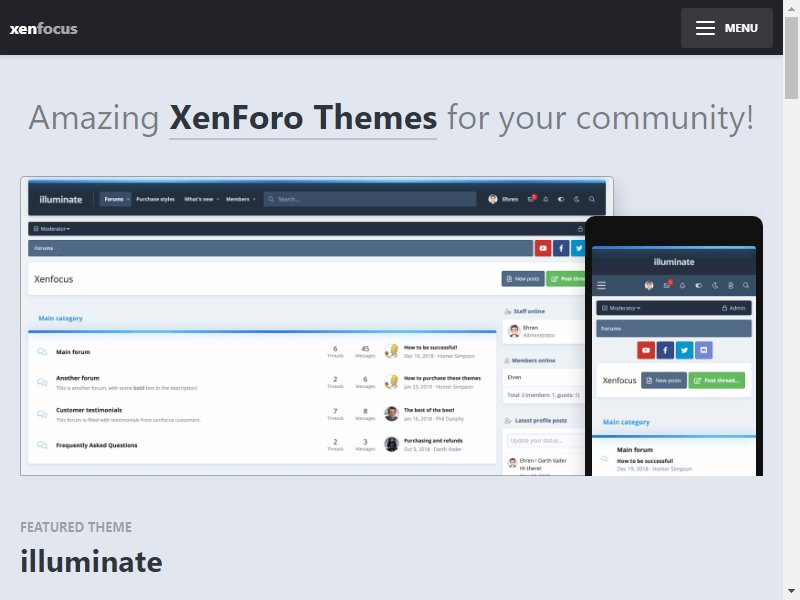Screen dimensions: 800x600
Task: Open 'How to purchase these themes' thread
Action: click(x=442, y=379)
